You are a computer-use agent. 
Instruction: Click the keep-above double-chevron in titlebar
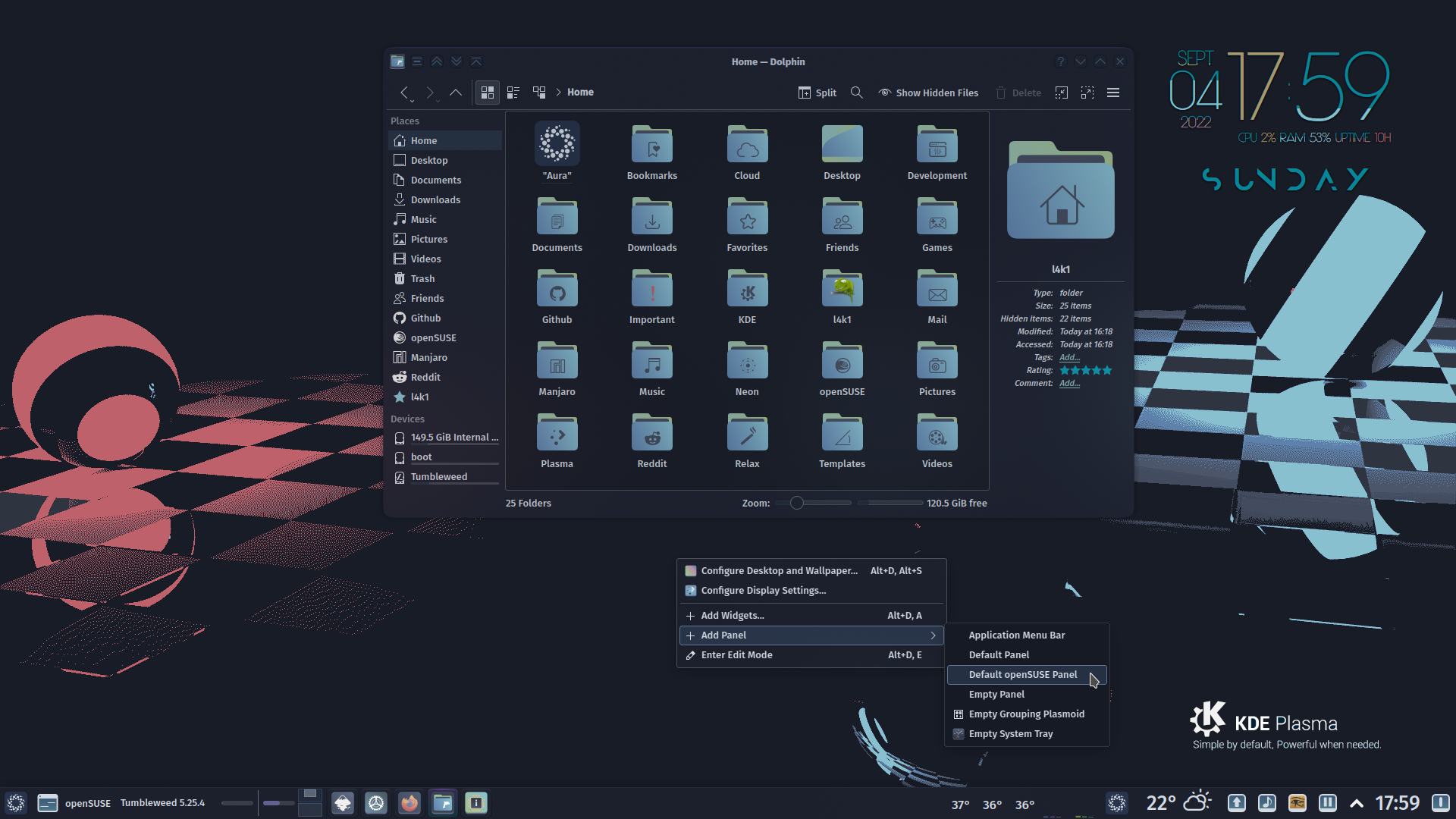pyautogui.click(x=437, y=61)
